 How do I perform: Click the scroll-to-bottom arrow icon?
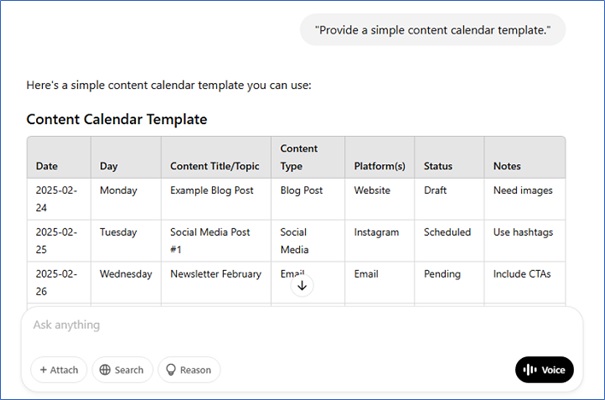pos(302,285)
